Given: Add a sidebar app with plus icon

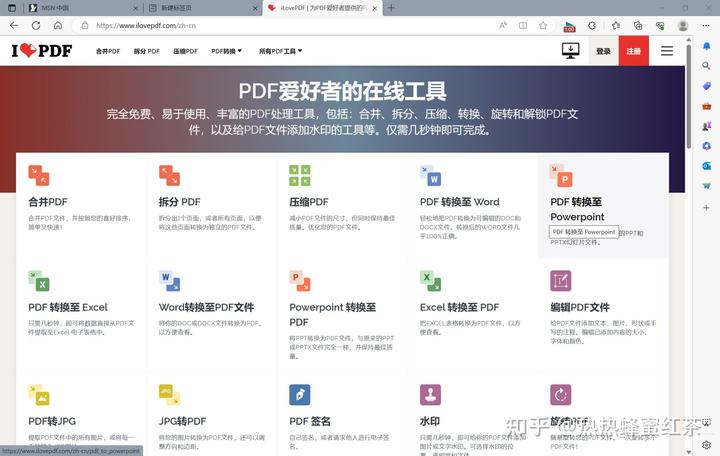Looking at the screenshot, I should tap(706, 208).
